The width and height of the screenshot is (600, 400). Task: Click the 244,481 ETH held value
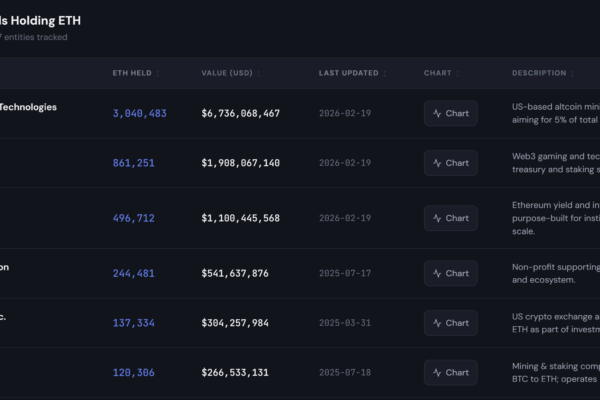[133, 273]
